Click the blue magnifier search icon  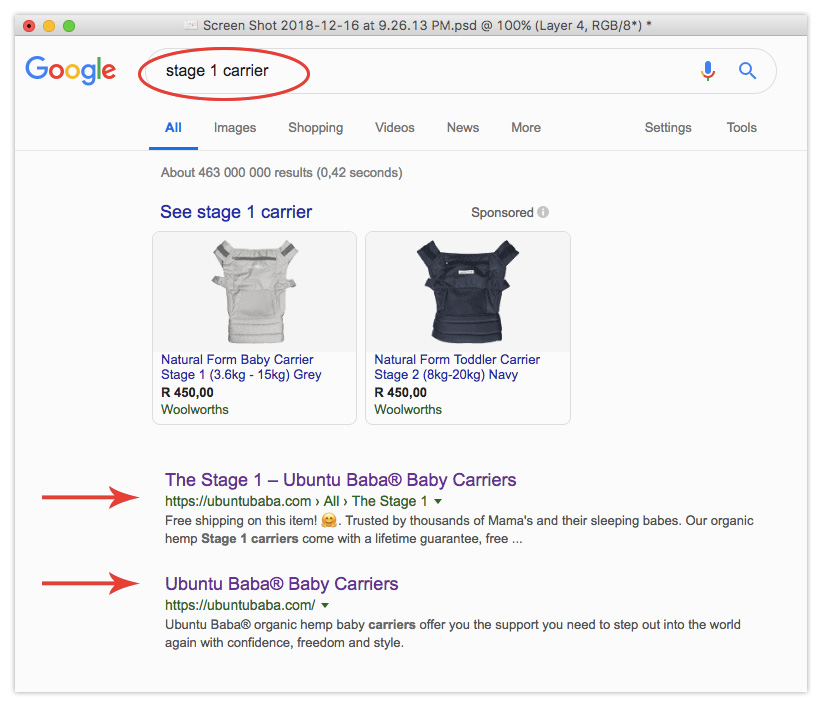747,71
